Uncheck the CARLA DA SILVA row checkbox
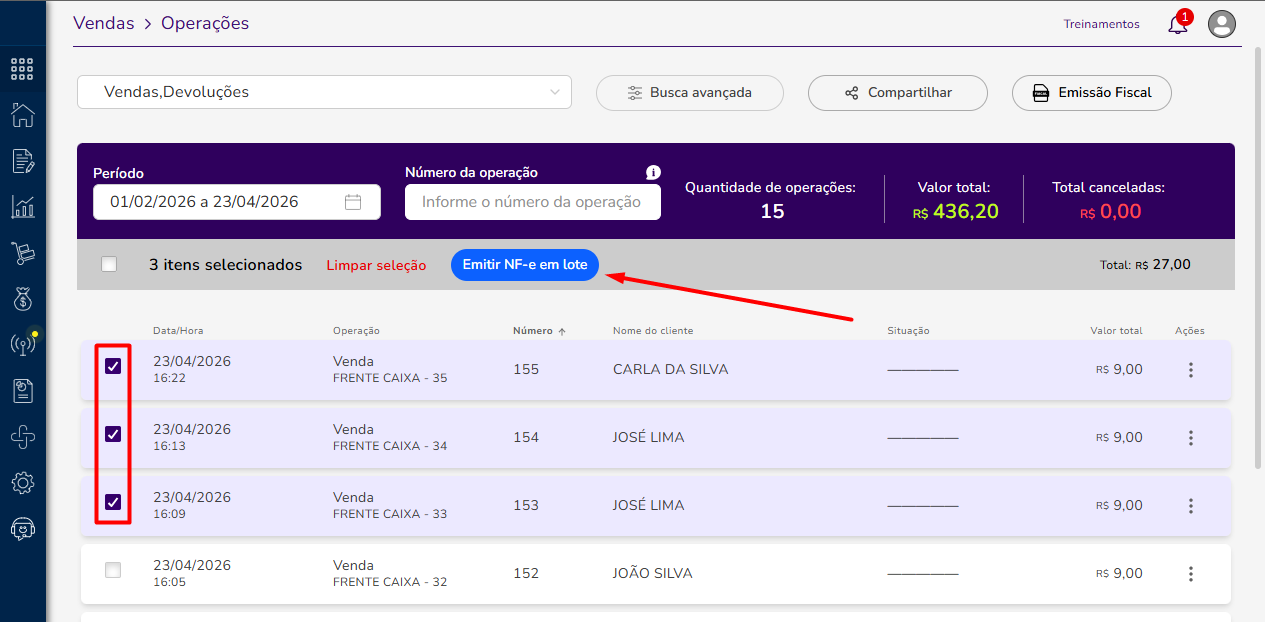This screenshot has width=1265, height=622. [x=113, y=366]
